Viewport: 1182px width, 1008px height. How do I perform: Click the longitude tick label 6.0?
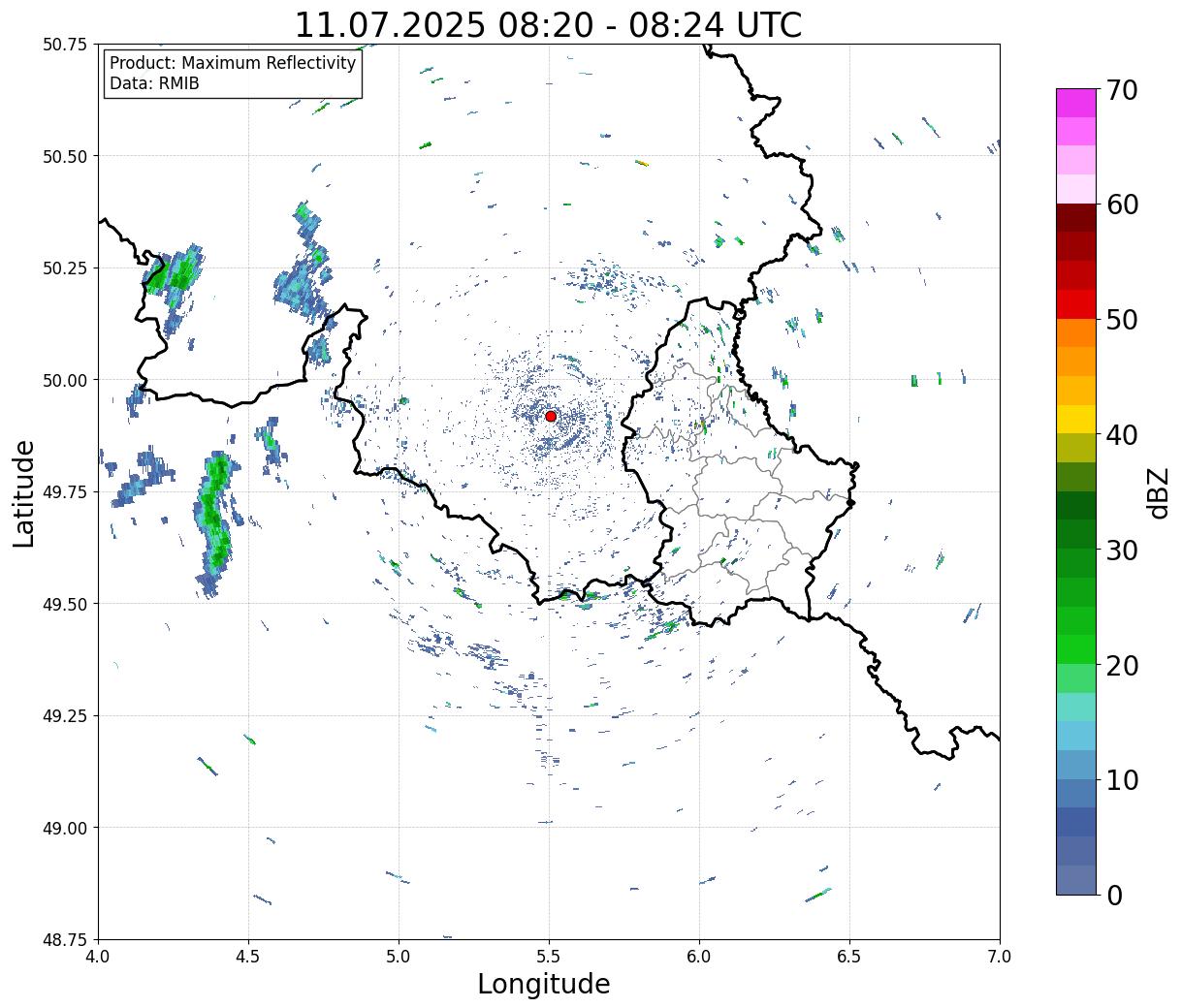tap(699, 957)
